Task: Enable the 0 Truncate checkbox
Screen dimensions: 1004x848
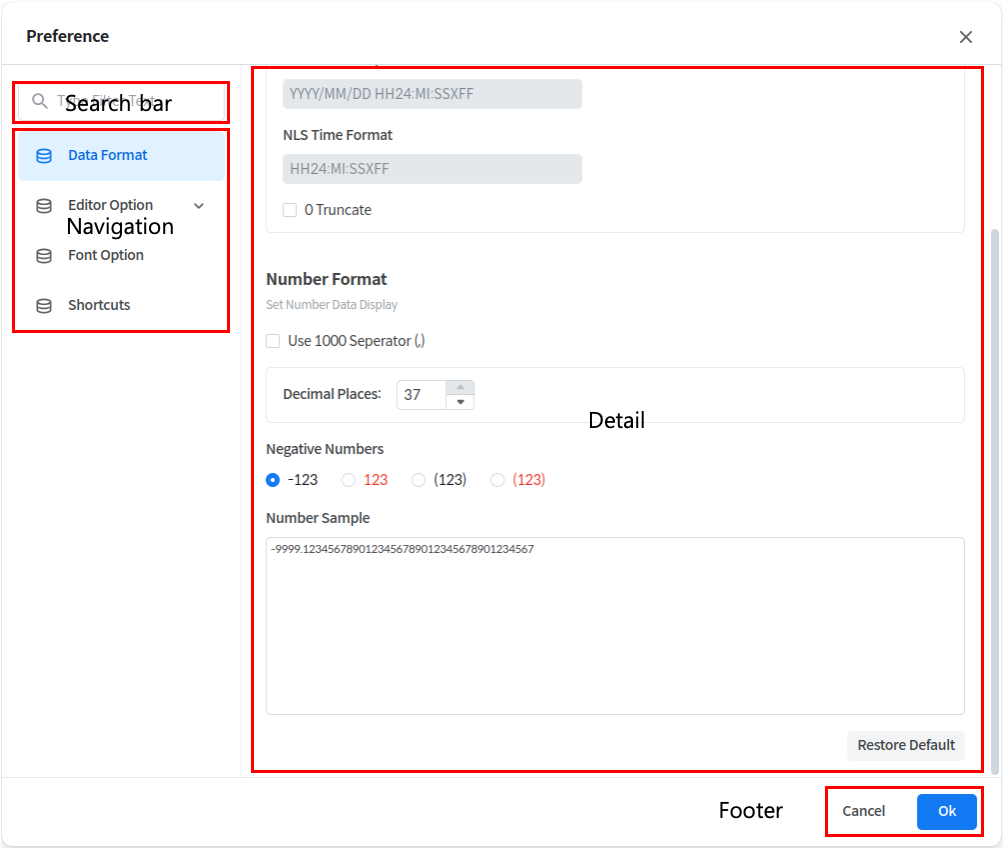Action: click(x=290, y=210)
